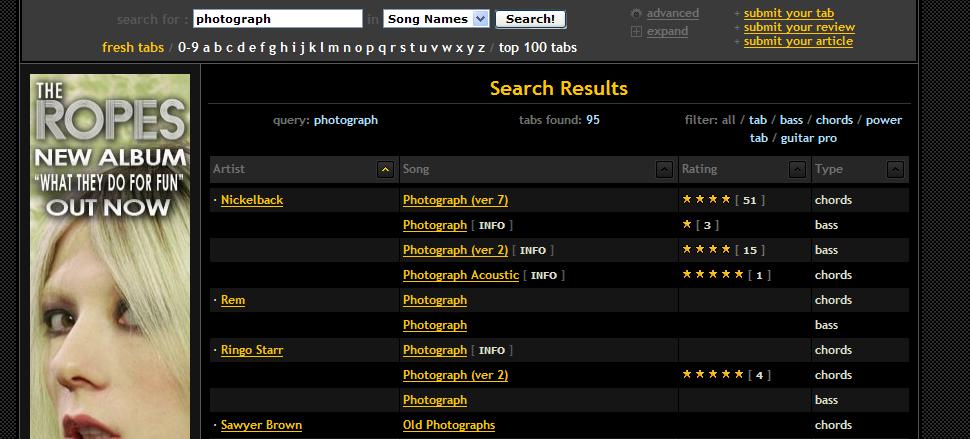Sort results by Artist column arrow

(x=385, y=169)
